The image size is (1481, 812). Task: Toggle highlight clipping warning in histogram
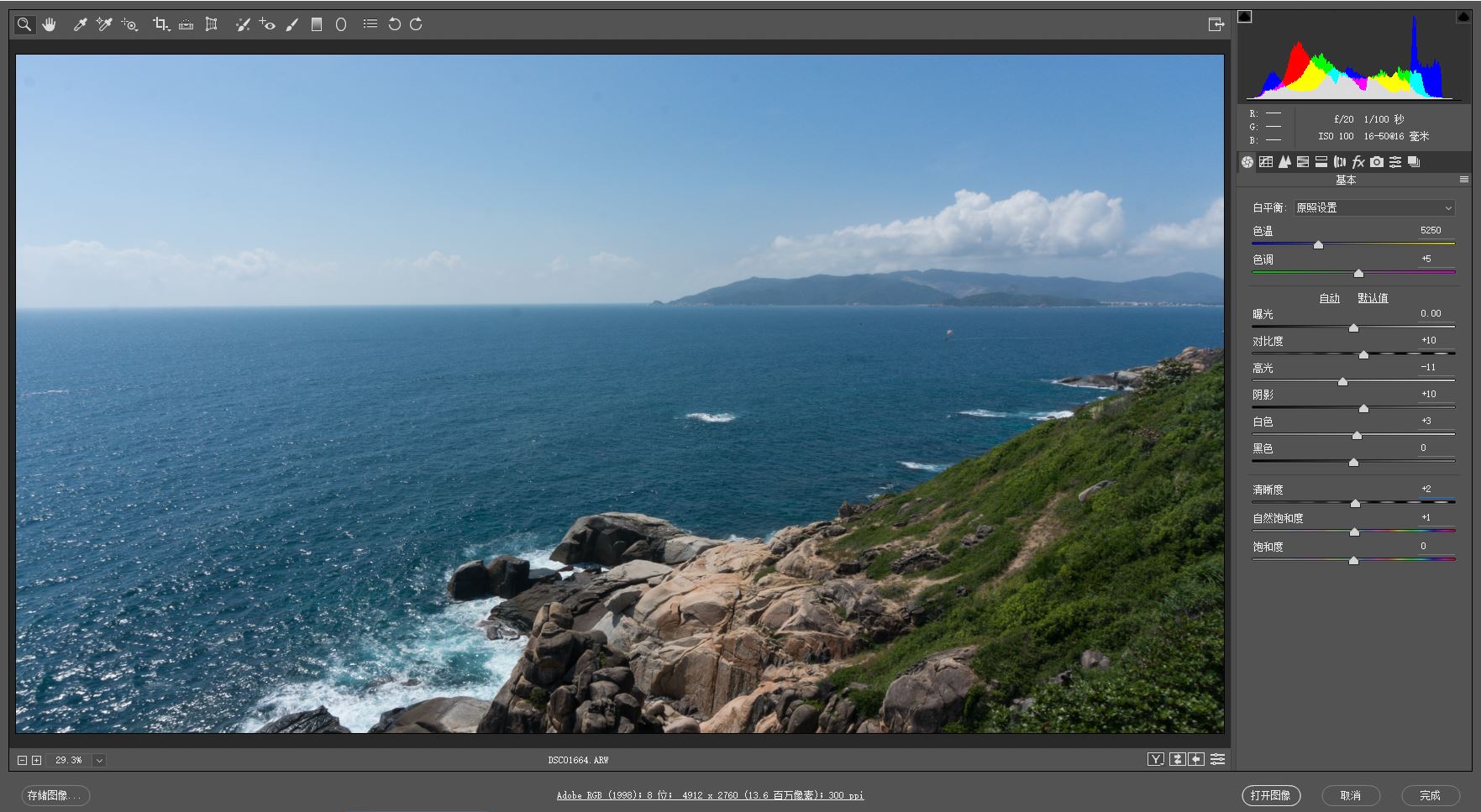tap(1463, 17)
